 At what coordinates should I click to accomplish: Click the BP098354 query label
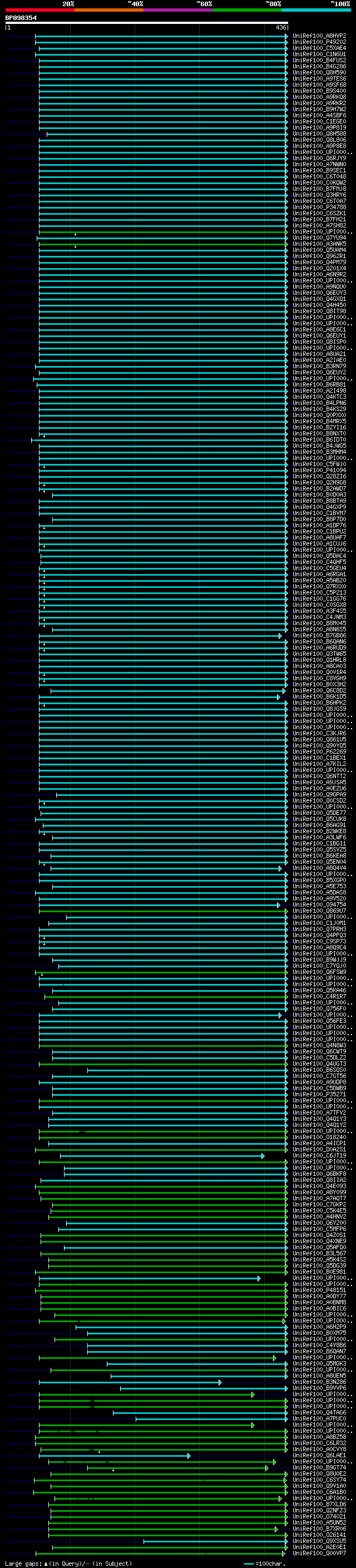[x=21, y=18]
